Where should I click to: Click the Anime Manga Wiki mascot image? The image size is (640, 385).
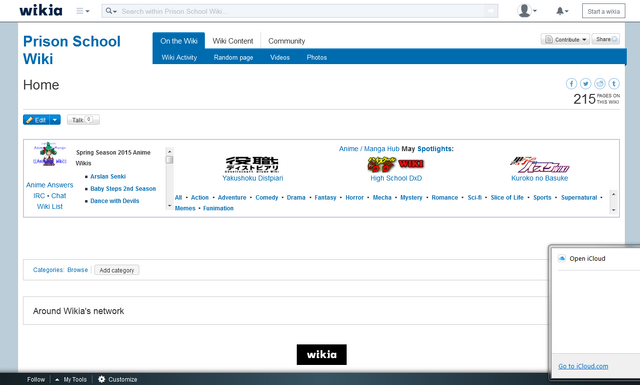49,154
